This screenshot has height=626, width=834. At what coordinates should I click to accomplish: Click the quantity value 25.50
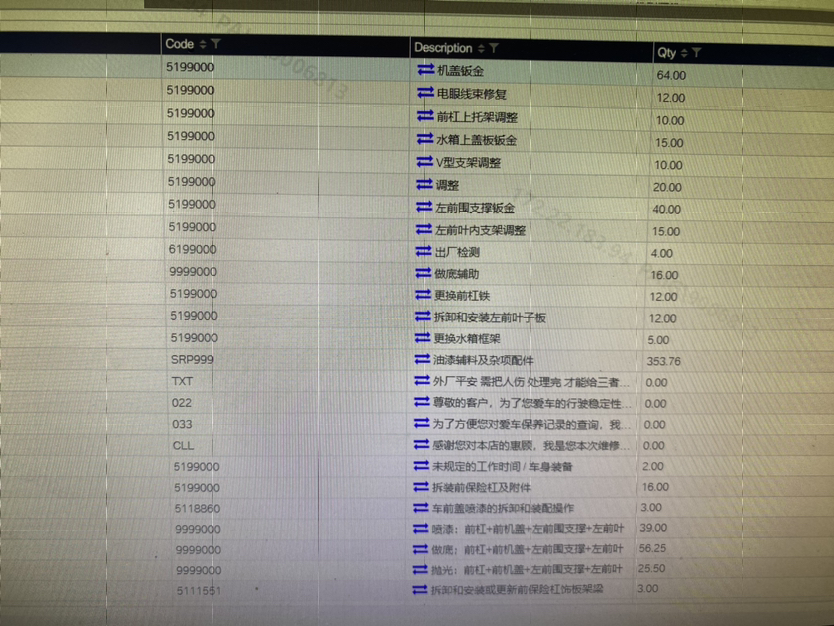pyautogui.click(x=652, y=568)
